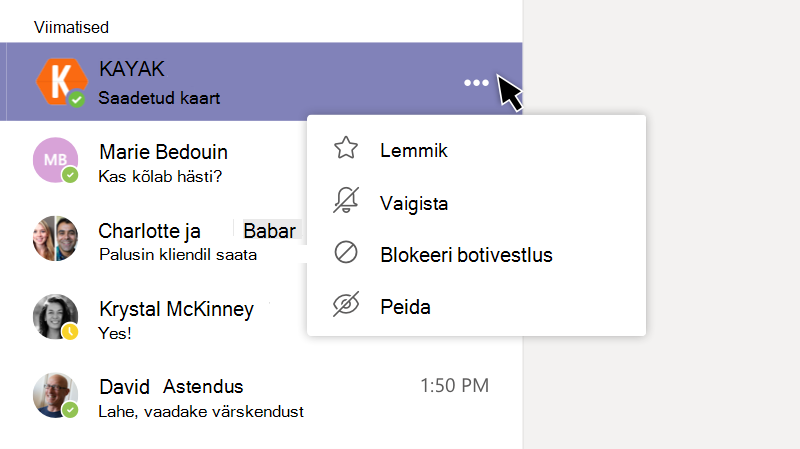800x449 pixels.
Task: Click the muted bell icon beside Vaigista
Action: 346,200
